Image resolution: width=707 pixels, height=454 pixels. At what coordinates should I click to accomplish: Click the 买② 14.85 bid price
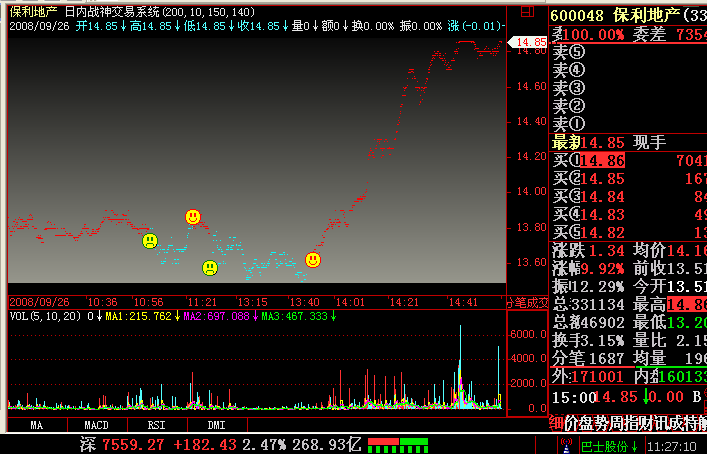(x=602, y=179)
